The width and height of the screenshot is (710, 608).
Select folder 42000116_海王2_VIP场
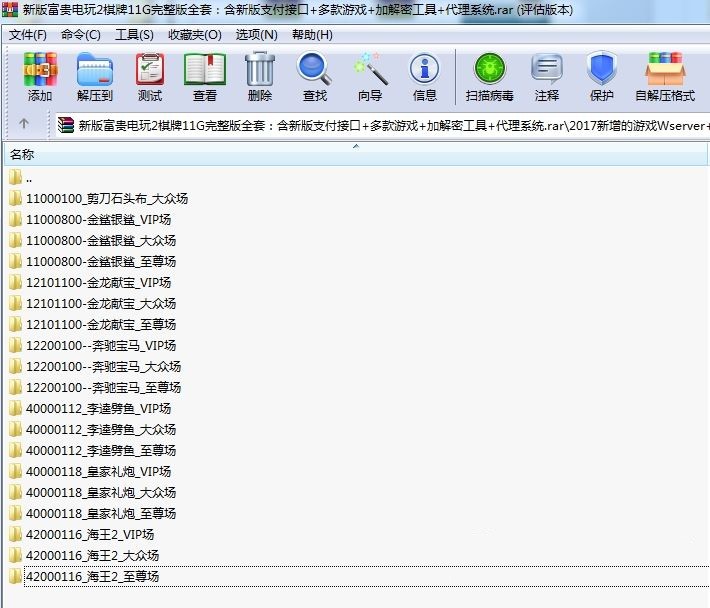(x=90, y=535)
